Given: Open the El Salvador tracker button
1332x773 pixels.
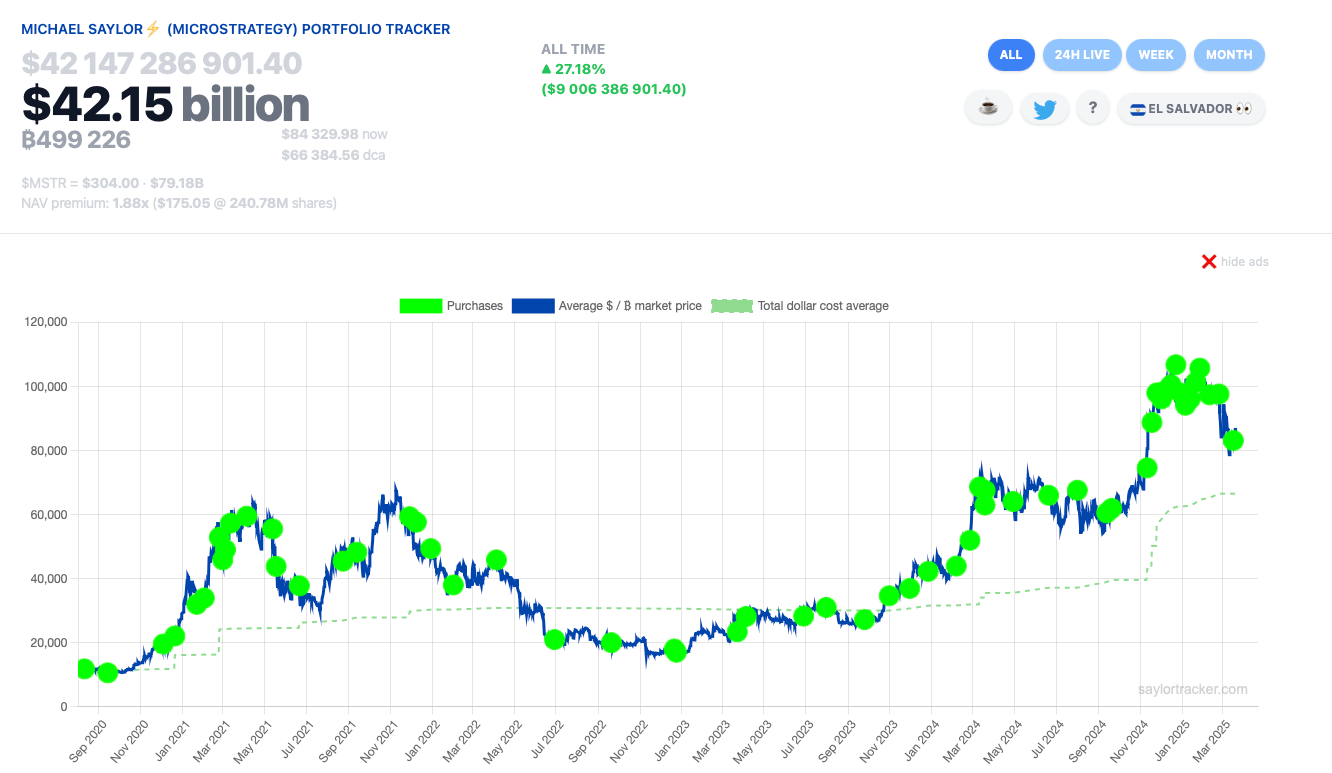Looking at the screenshot, I should (x=1191, y=108).
